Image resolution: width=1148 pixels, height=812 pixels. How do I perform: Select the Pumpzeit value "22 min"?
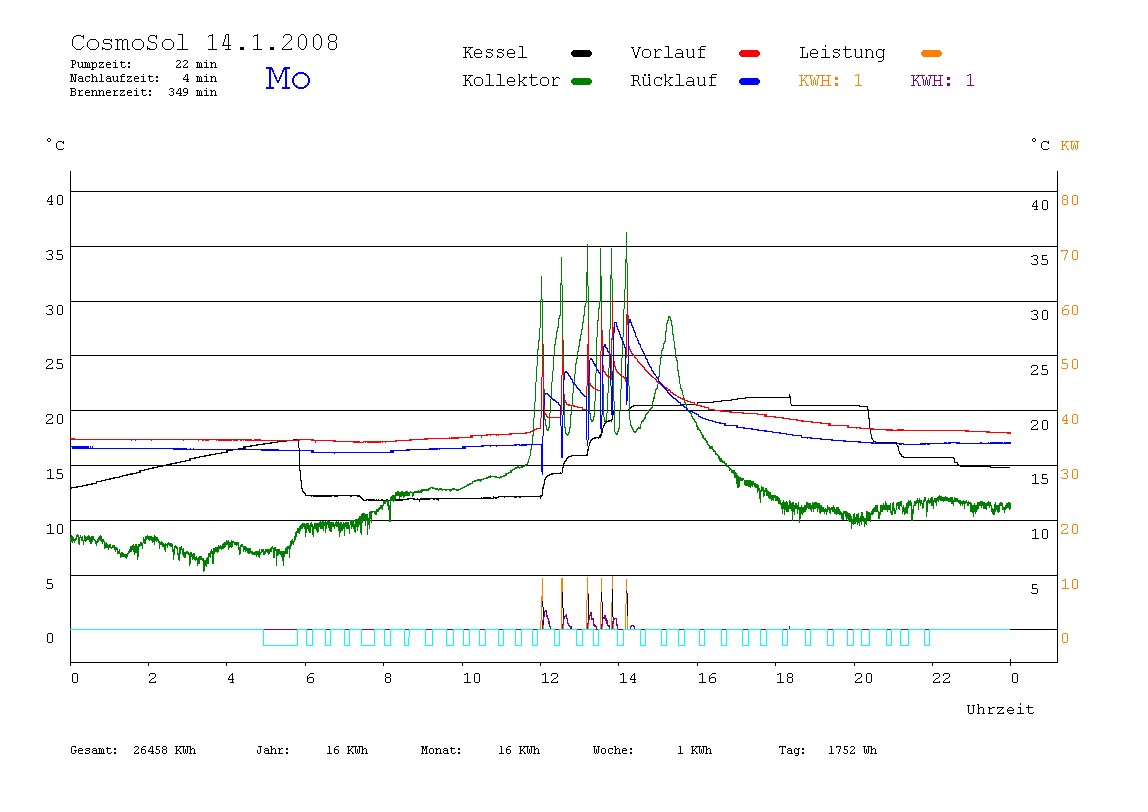click(x=196, y=64)
